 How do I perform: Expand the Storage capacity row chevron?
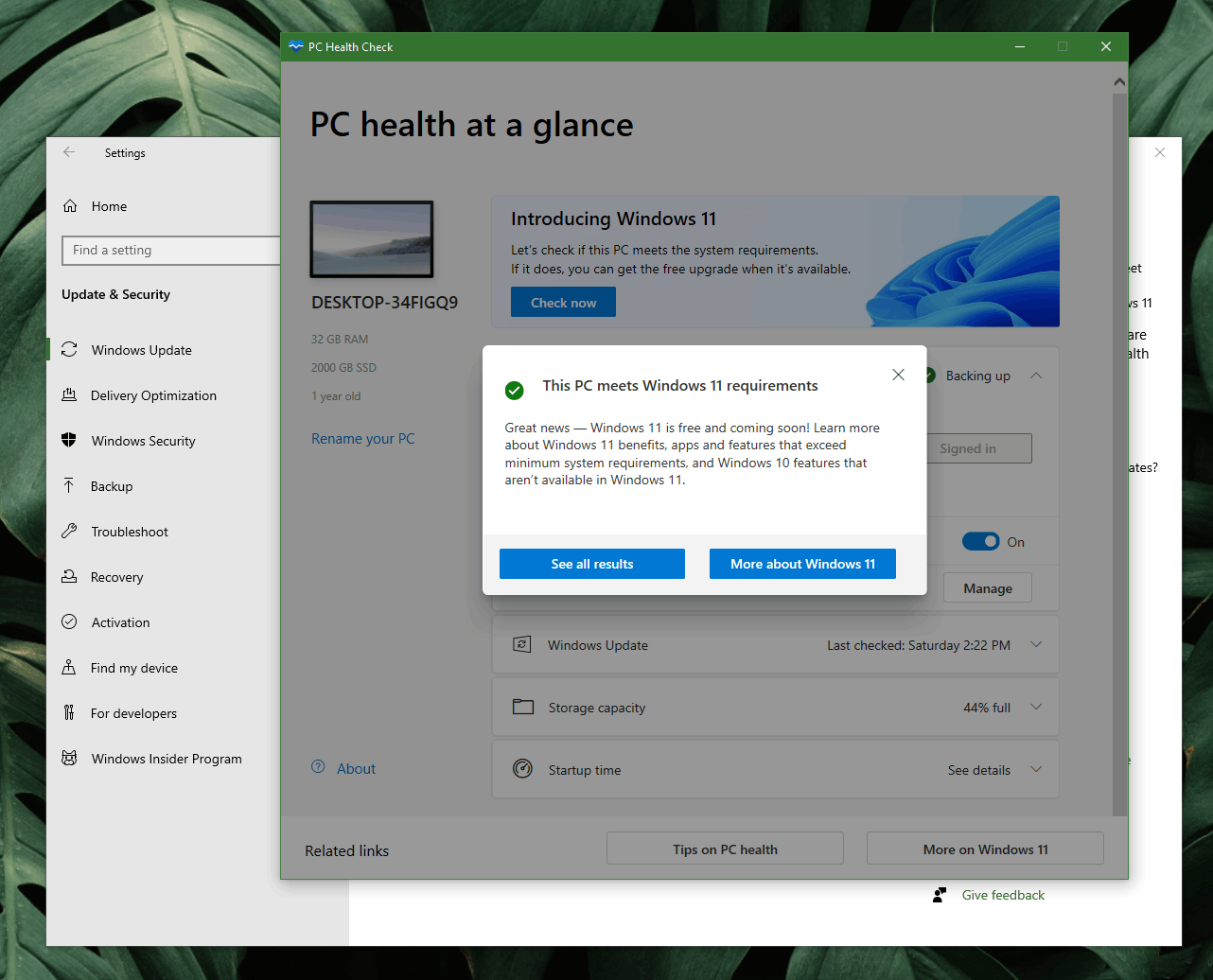[x=1036, y=708]
